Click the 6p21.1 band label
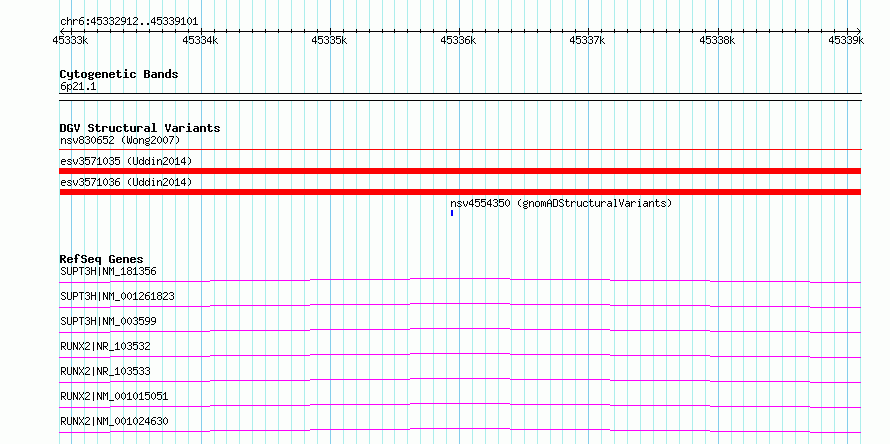Image resolution: width=890 pixels, height=444 pixels. tap(78, 87)
